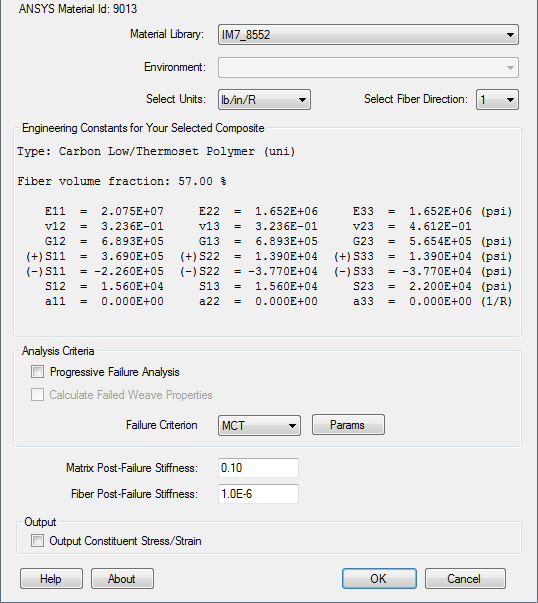Click the (1/R) unit label
Image resolution: width=538 pixels, height=603 pixels.
[496, 302]
